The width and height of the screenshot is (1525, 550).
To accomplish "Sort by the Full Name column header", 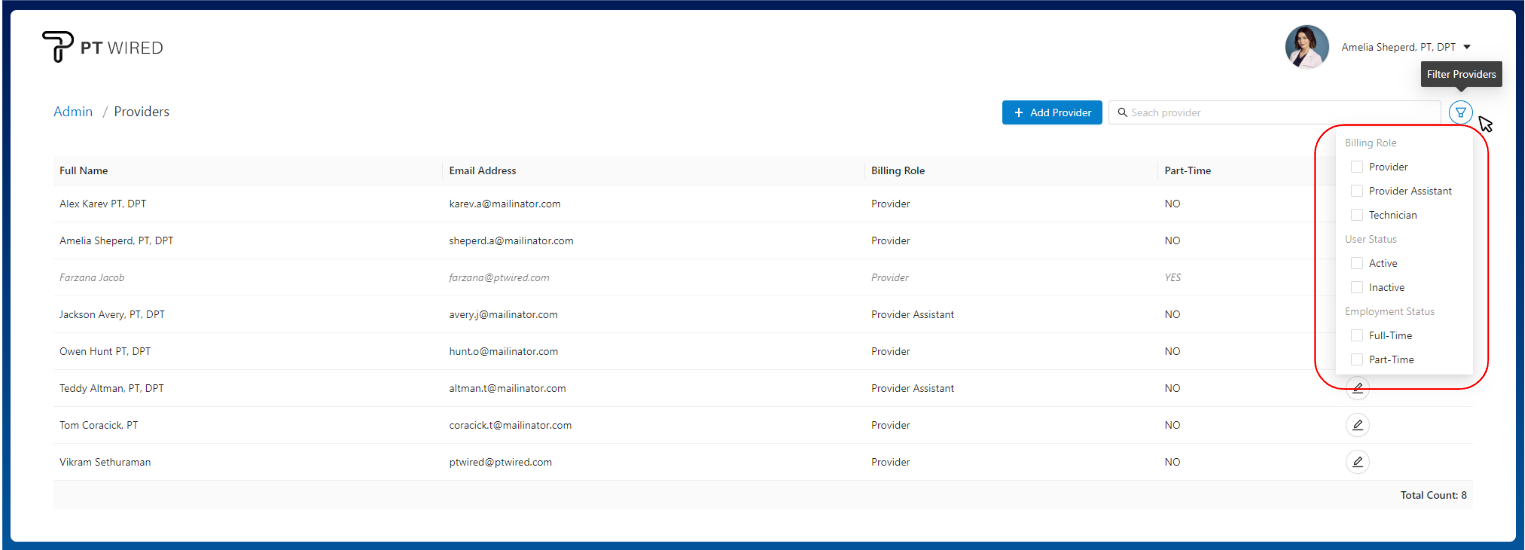I will 84,171.
